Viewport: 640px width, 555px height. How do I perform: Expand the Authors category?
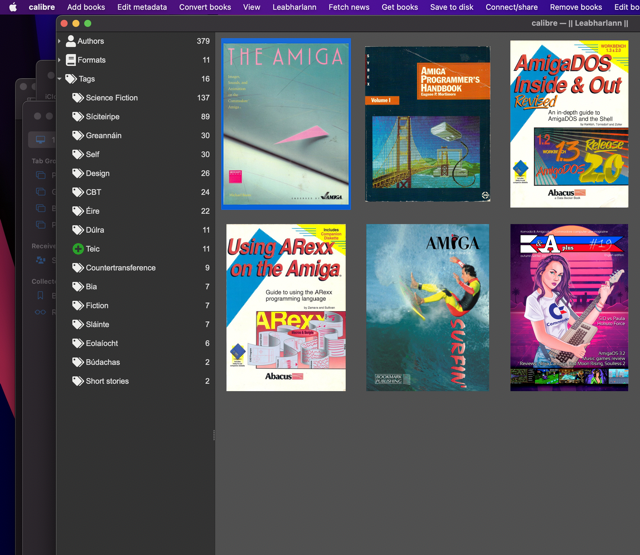pyautogui.click(x=60, y=41)
